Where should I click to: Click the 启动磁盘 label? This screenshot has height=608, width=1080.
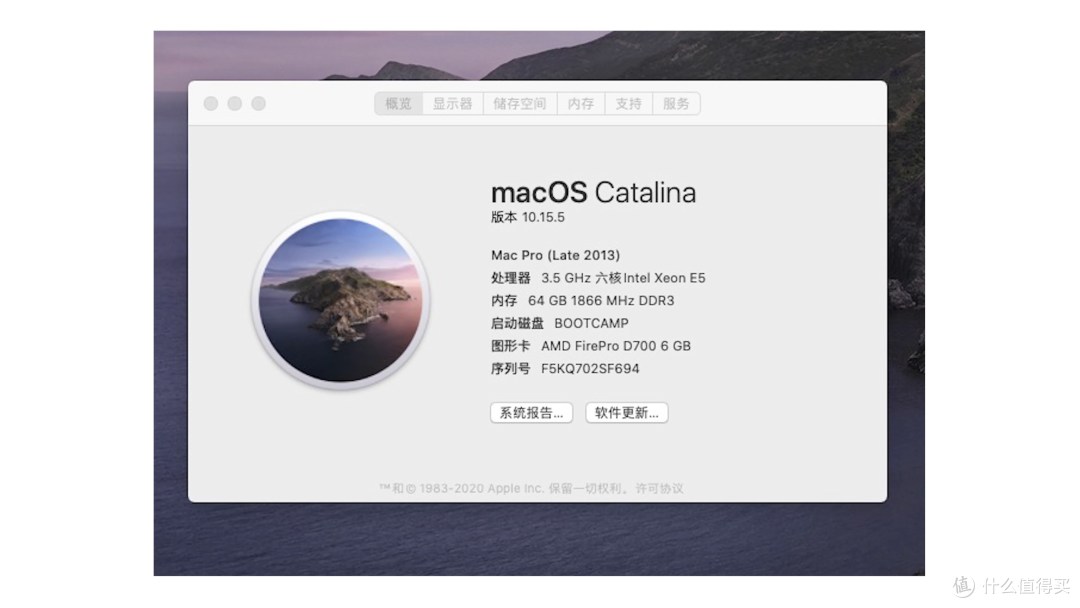click(517, 323)
